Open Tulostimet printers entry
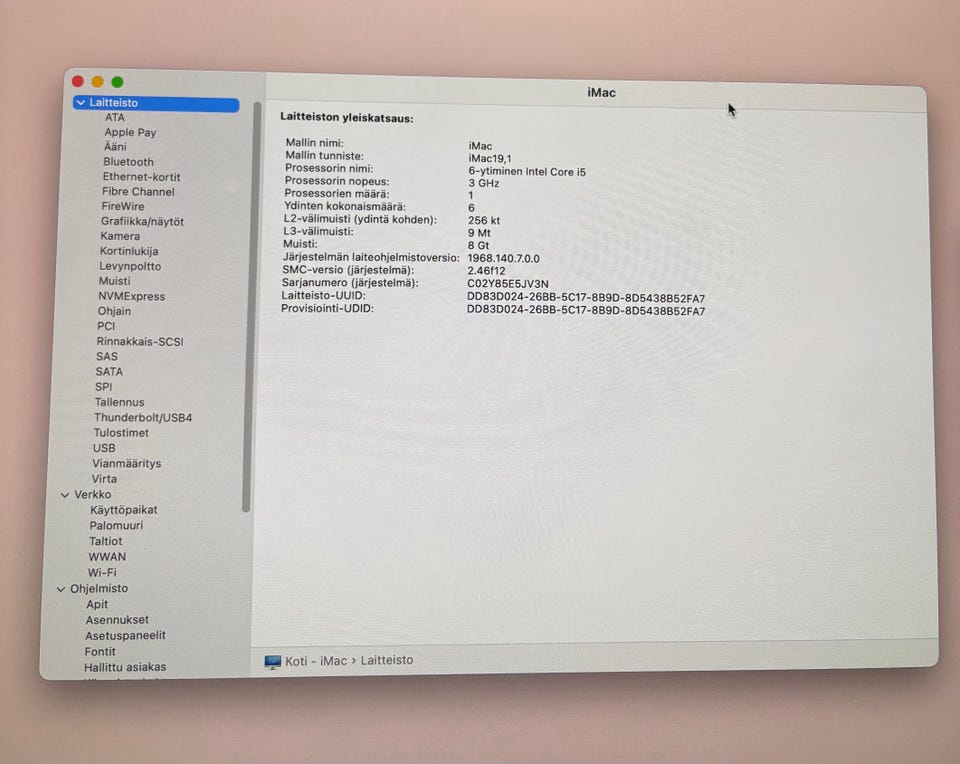 (x=121, y=433)
